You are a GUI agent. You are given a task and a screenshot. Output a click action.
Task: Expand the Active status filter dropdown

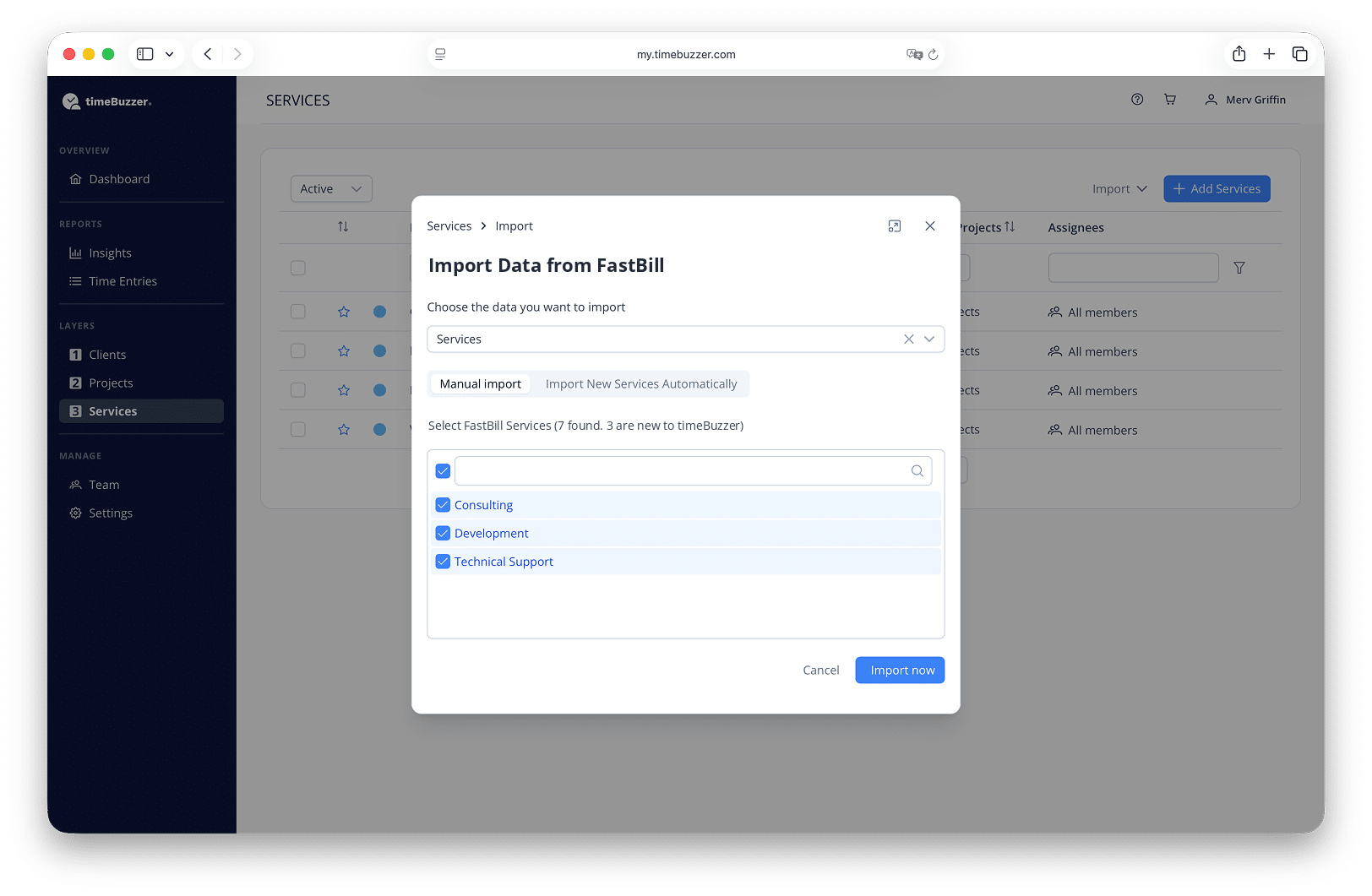pos(331,189)
